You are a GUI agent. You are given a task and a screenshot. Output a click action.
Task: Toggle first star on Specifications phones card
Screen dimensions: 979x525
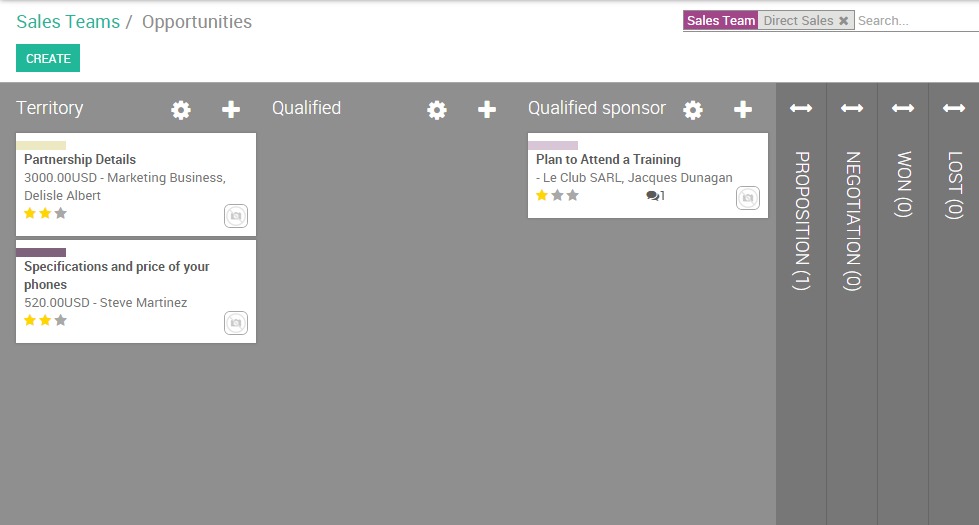click(30, 320)
